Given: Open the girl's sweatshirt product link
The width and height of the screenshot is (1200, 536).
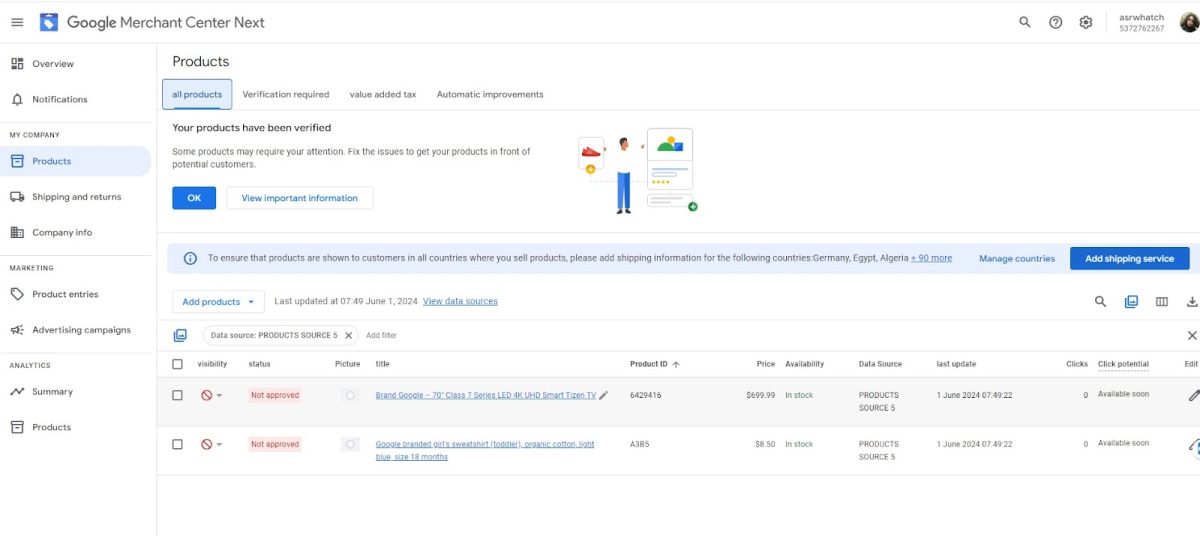Looking at the screenshot, I should (x=485, y=450).
